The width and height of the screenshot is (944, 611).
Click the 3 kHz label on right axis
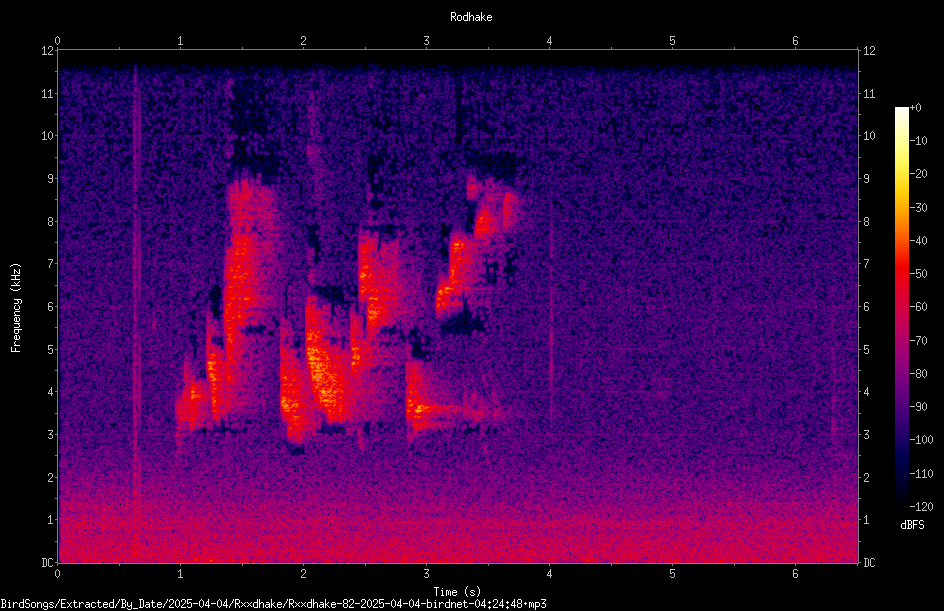[x=866, y=435]
